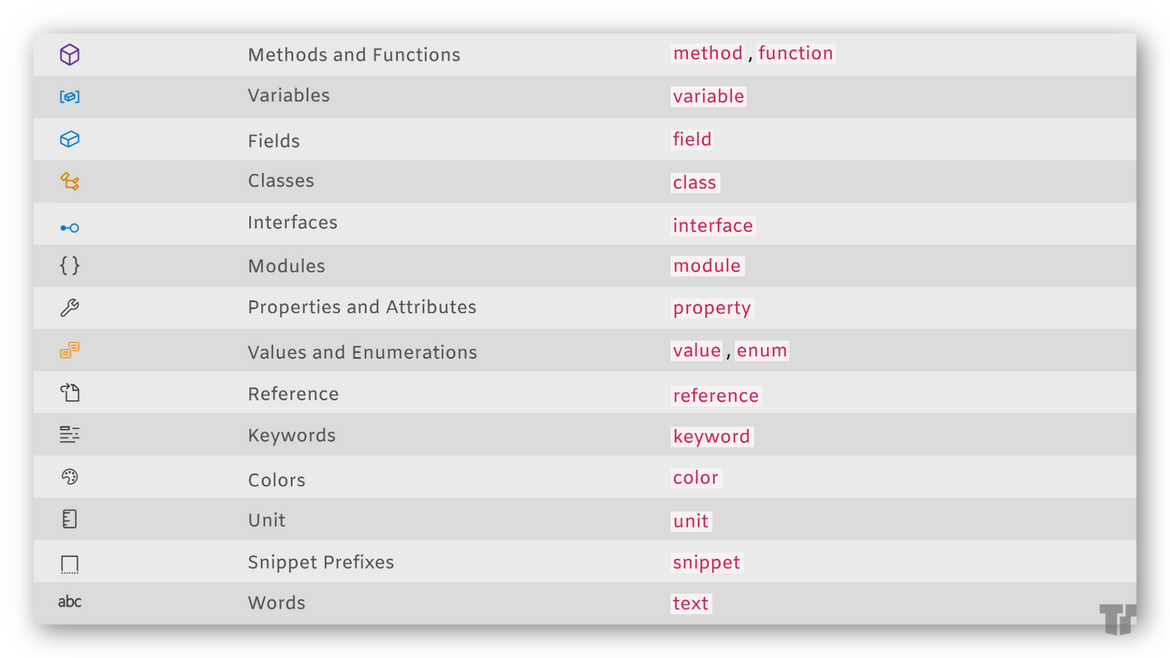Click the 'keyword' code tag
Screen dimensions: 1170x658
coord(711,436)
